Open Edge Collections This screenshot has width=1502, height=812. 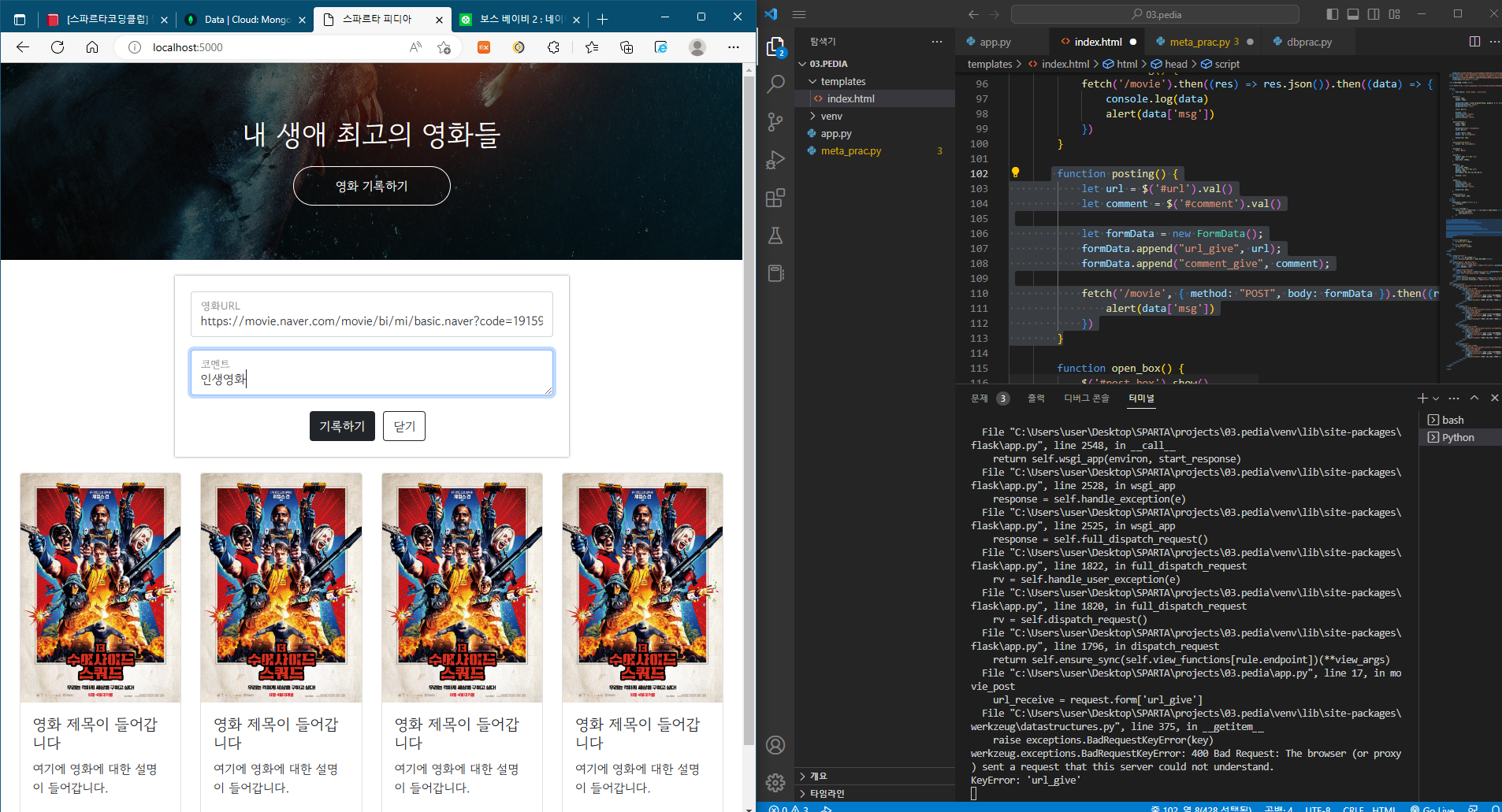(x=626, y=47)
